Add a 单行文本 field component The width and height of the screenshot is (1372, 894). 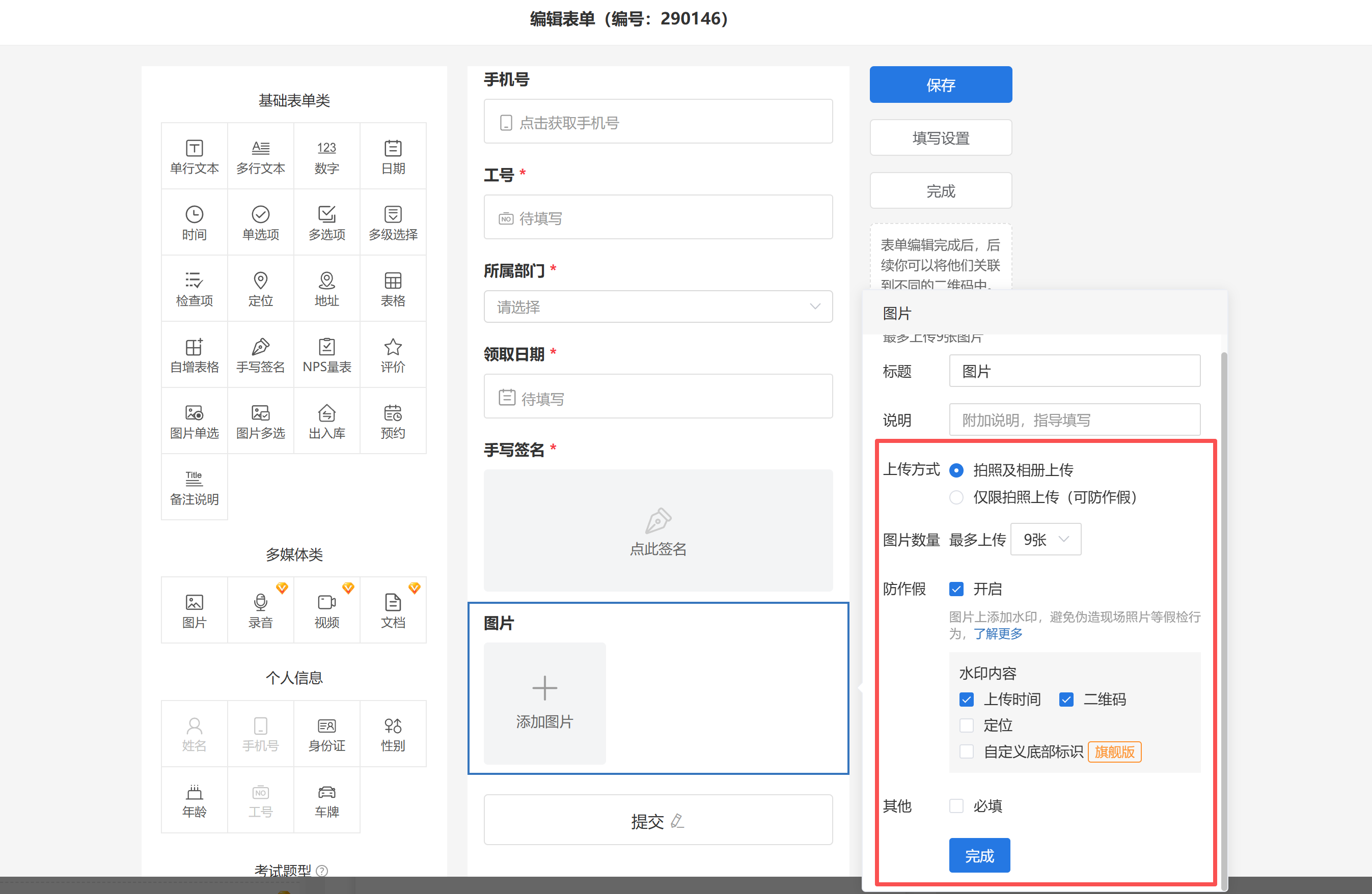tap(194, 156)
